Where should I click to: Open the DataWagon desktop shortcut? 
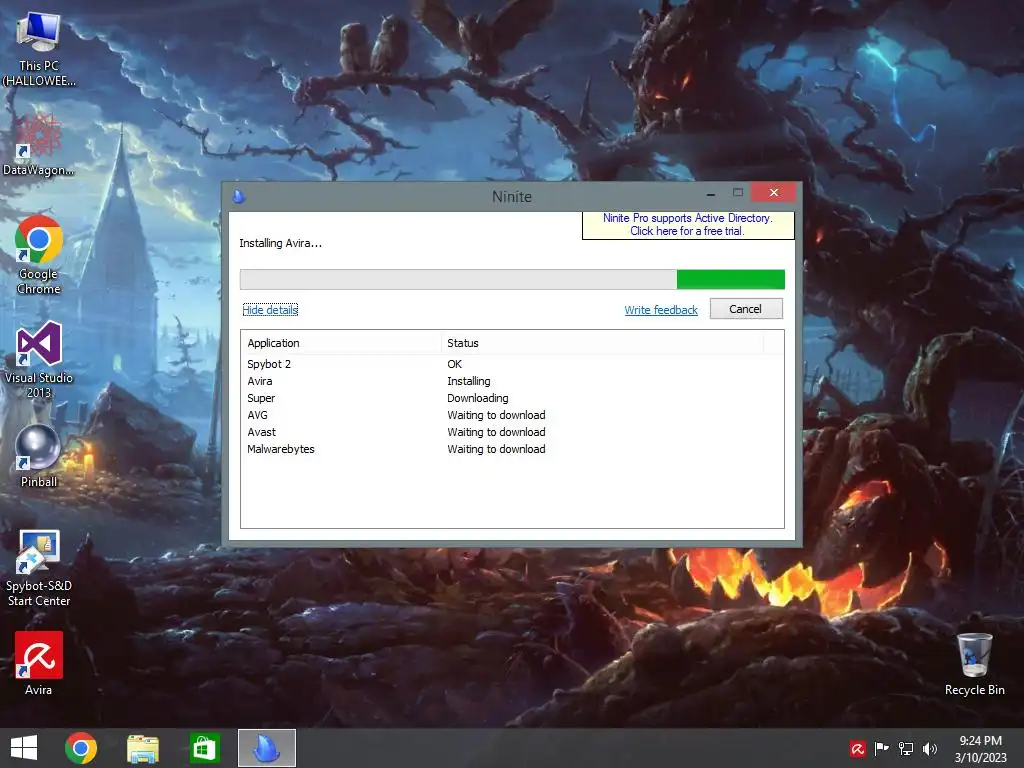pos(39,144)
